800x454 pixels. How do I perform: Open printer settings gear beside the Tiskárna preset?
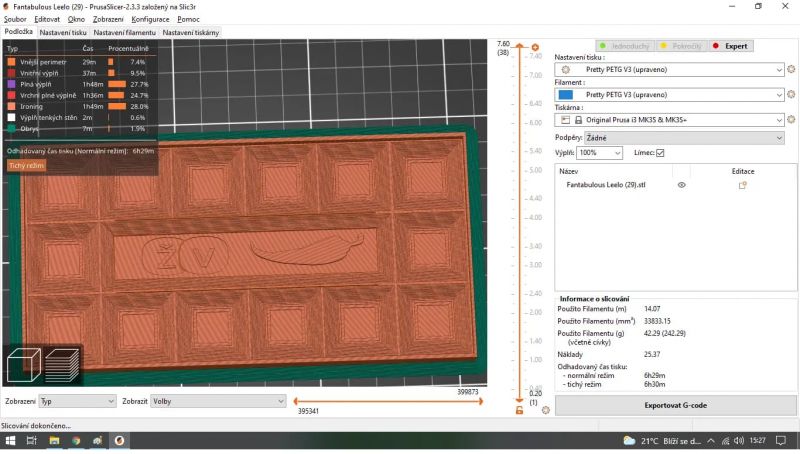click(790, 120)
